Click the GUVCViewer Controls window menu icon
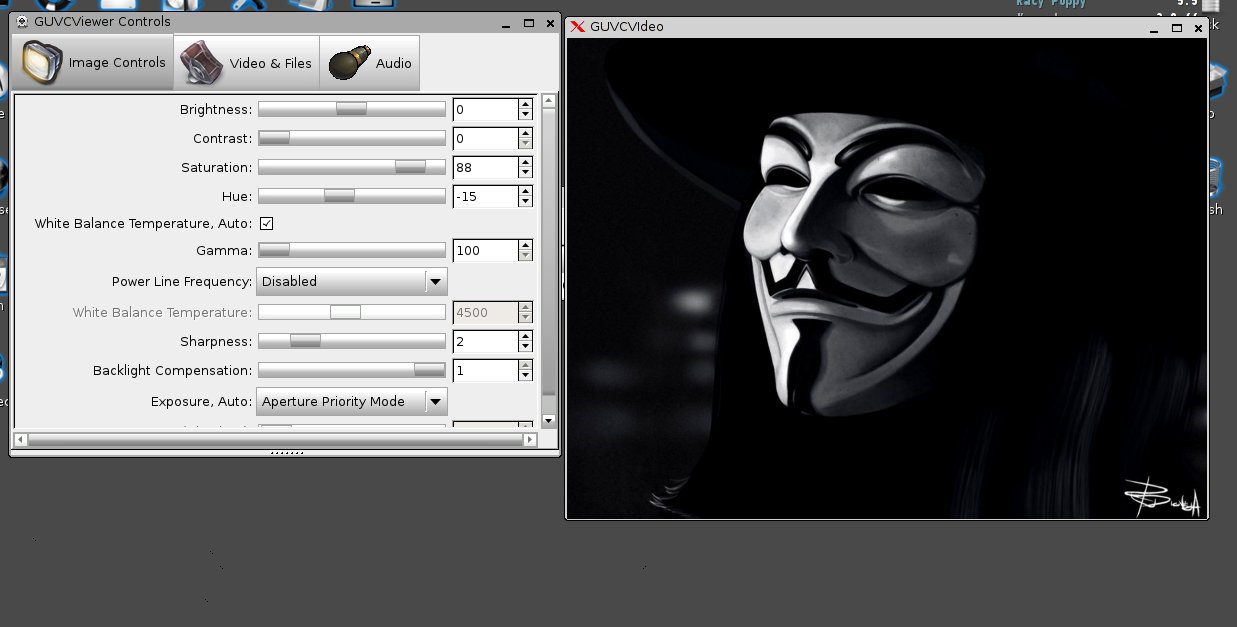This screenshot has height=627, width=1237. 22,21
